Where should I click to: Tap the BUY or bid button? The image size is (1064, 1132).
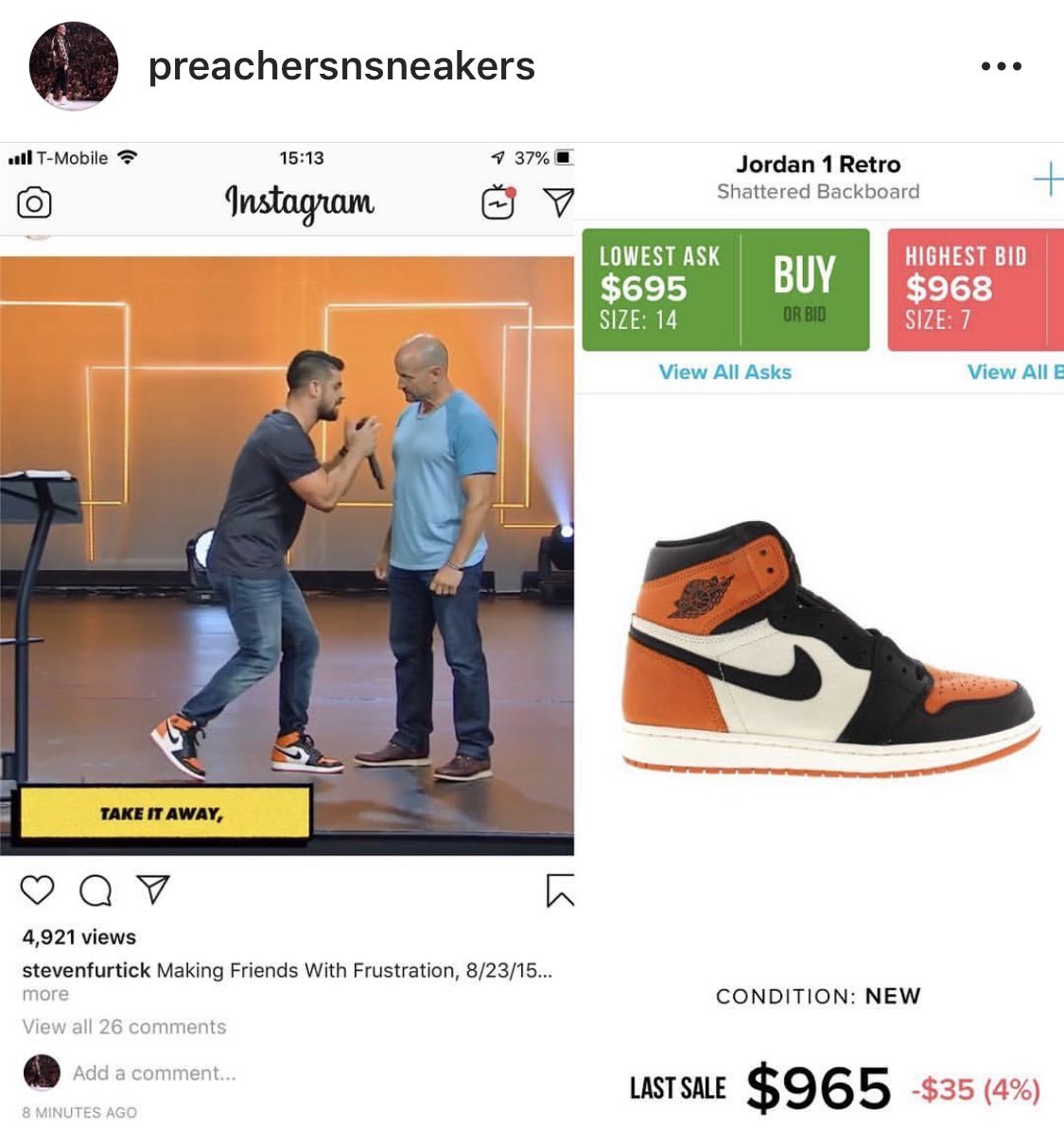tap(805, 289)
